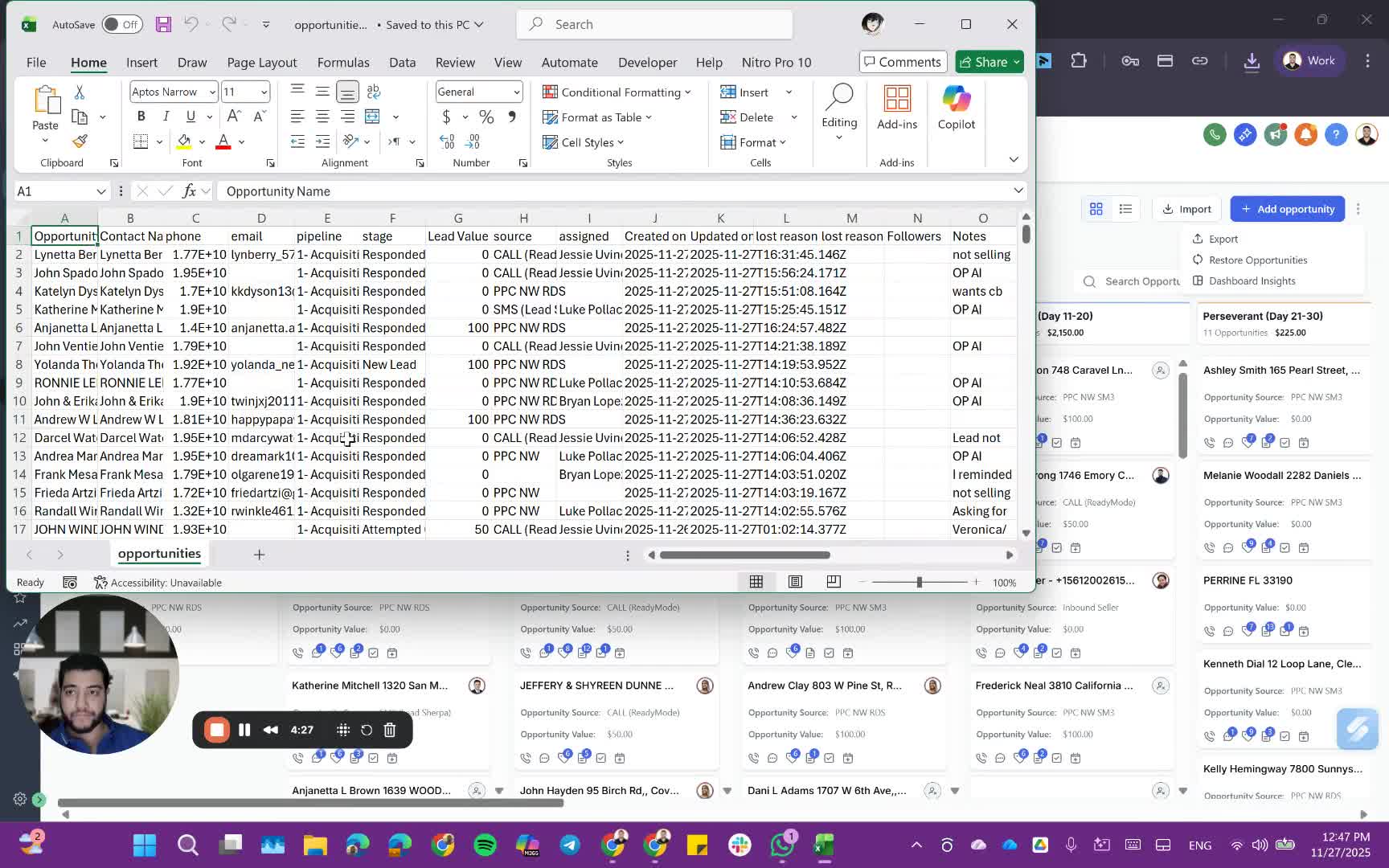Open WhatsApp from the taskbar
The width and height of the screenshot is (1389, 868).
[781, 845]
